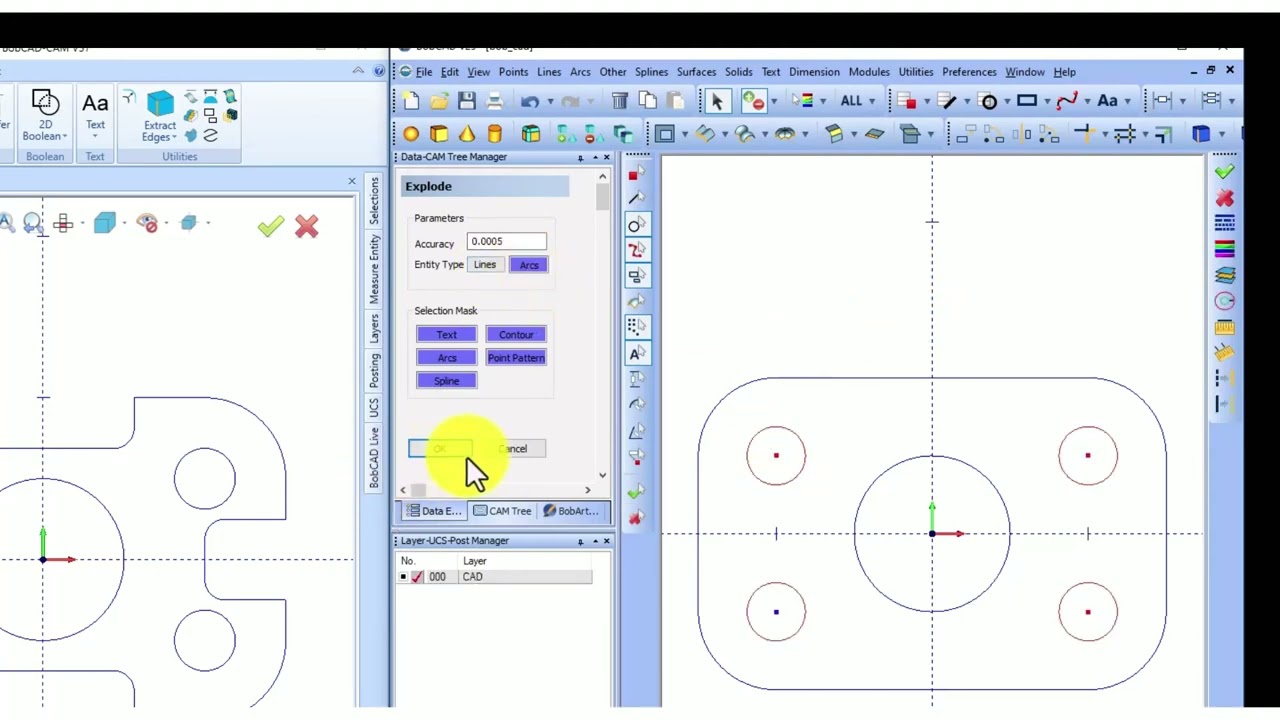This screenshot has height=720, width=1280.
Task: Click the Print icon
Action: click(495, 101)
